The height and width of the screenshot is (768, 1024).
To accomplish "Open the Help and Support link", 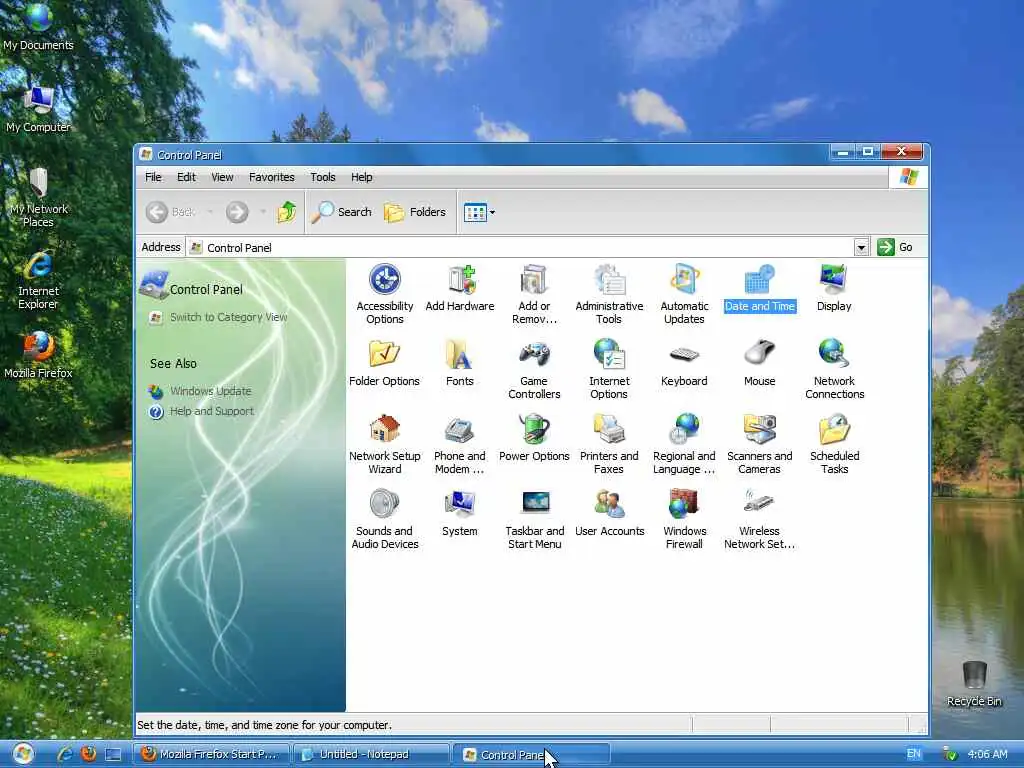I will [x=212, y=411].
